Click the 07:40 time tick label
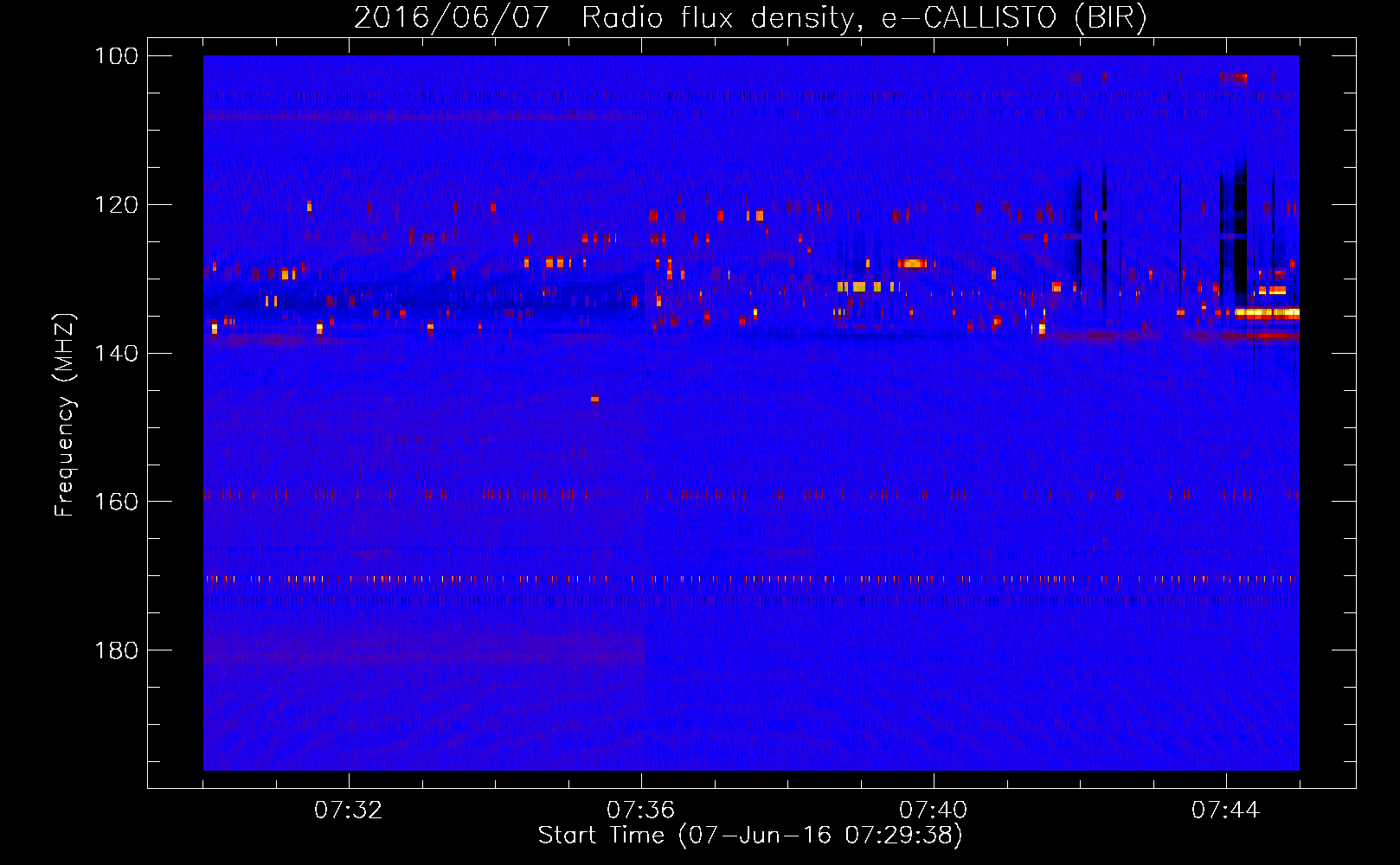The image size is (1400, 865). coord(934,811)
